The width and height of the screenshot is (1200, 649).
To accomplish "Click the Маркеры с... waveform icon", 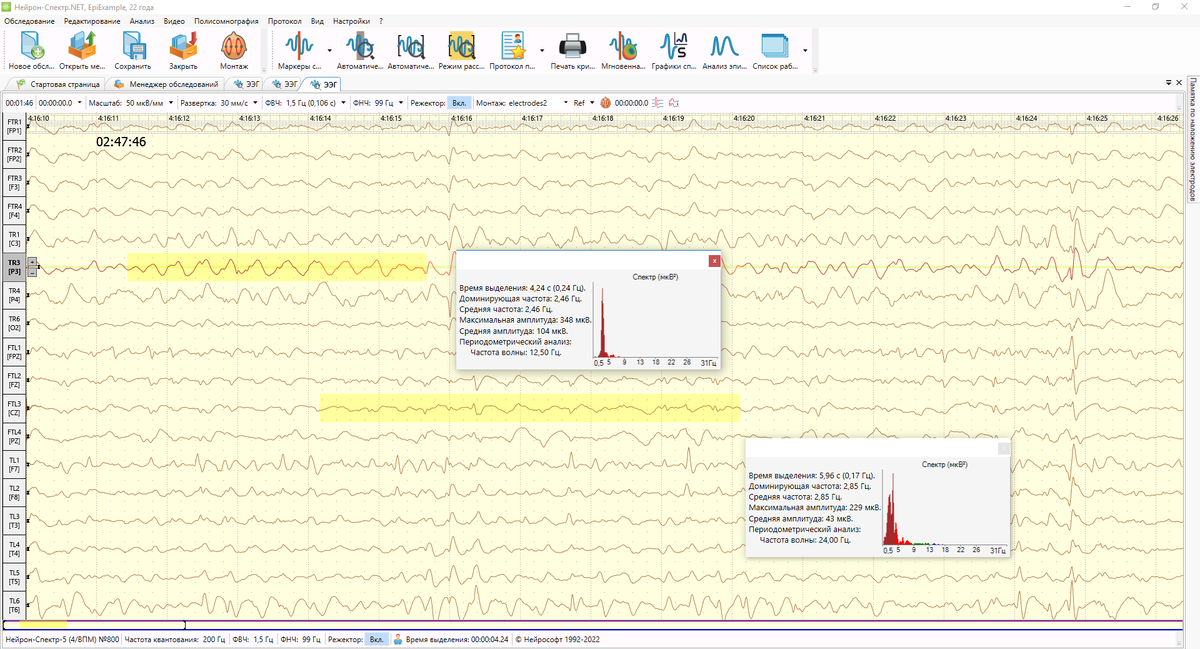I will (299, 50).
